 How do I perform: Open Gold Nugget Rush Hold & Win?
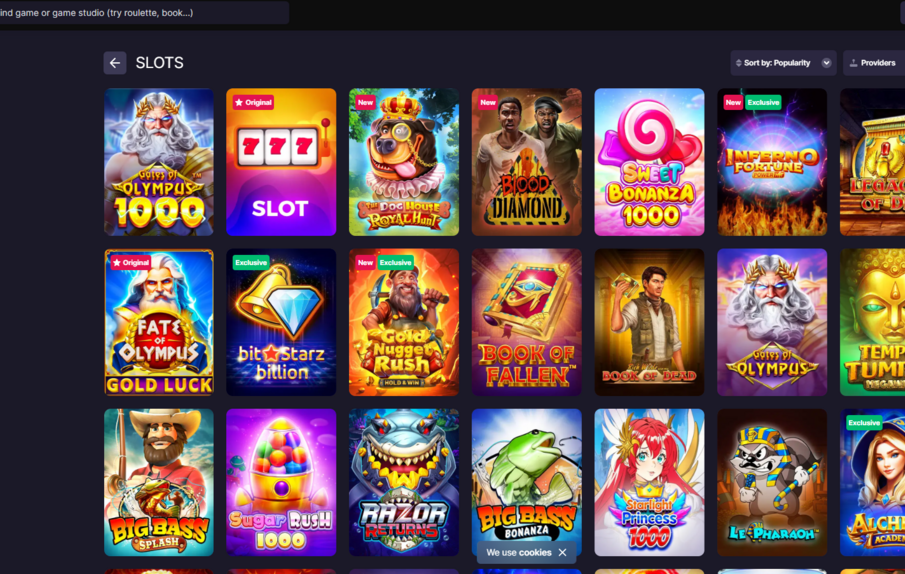[x=404, y=322]
